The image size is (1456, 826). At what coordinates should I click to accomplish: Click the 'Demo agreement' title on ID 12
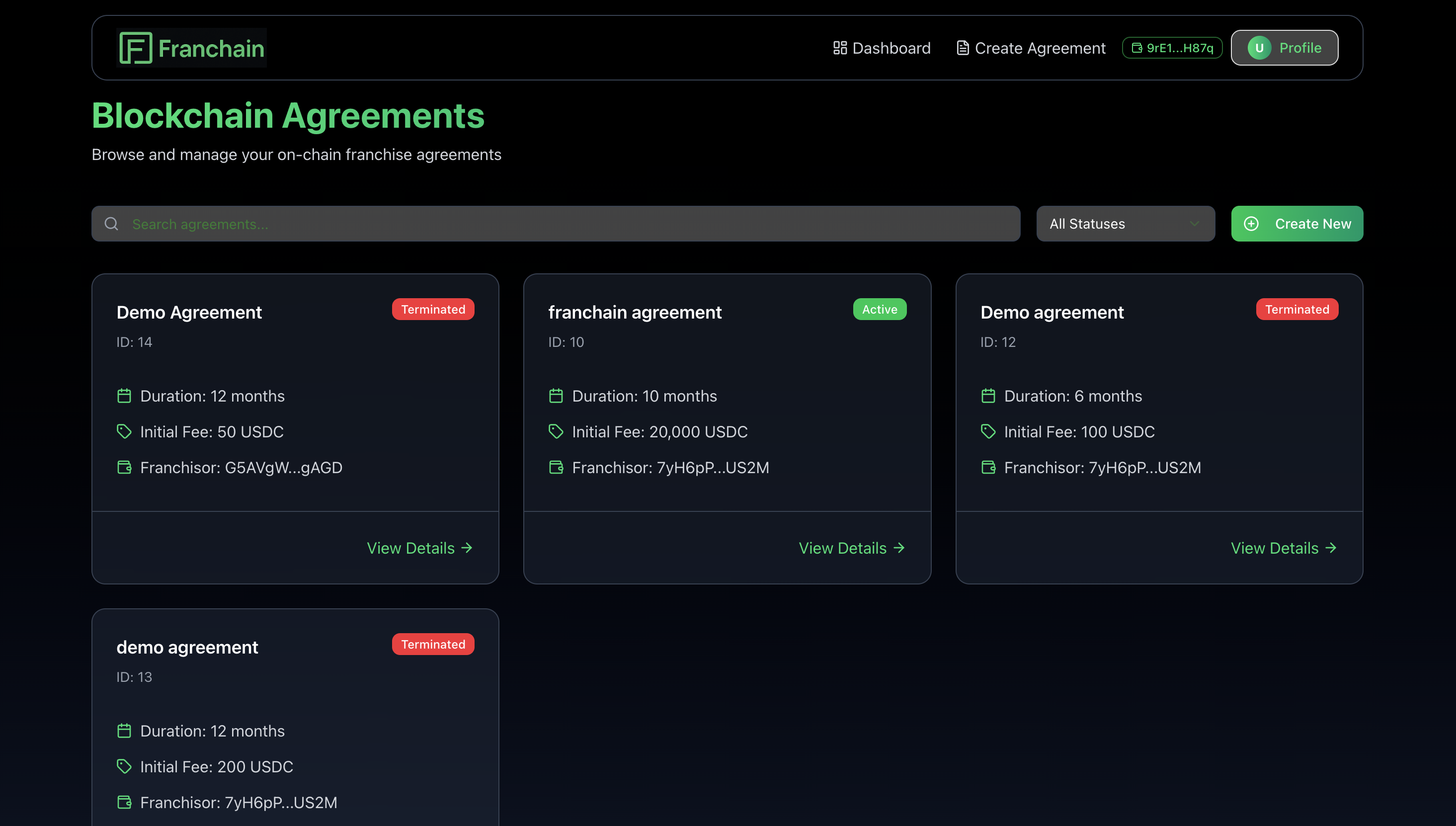click(1052, 312)
